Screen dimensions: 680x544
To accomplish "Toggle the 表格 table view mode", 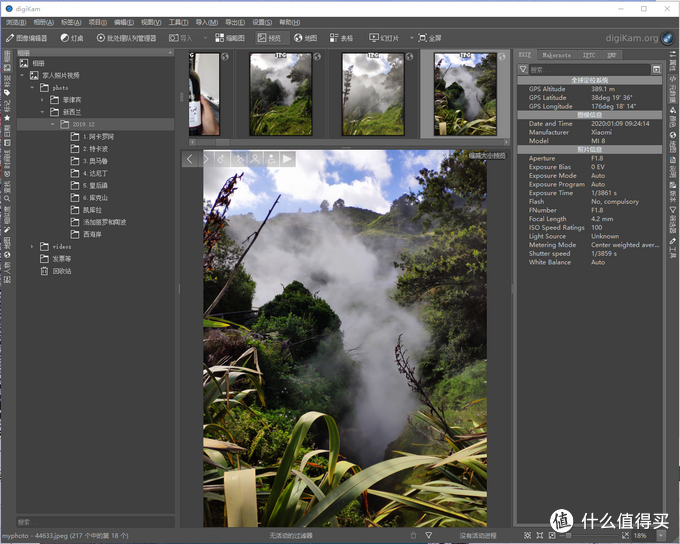I will tap(340, 38).
